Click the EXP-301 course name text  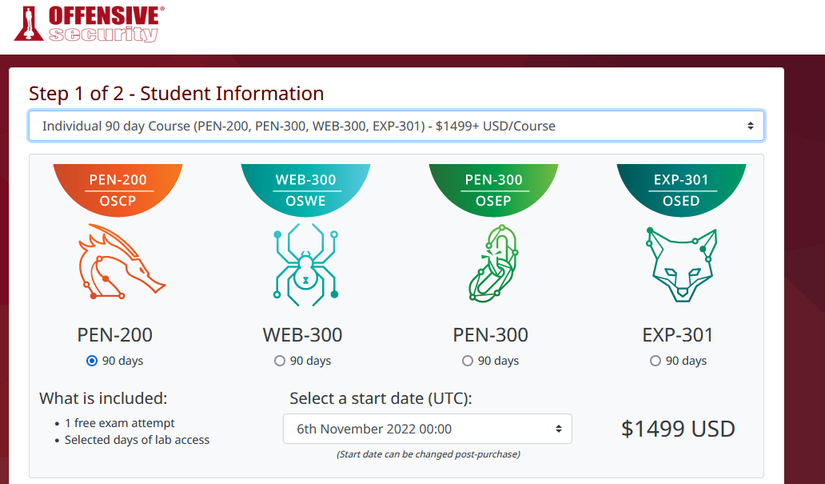[680, 335]
